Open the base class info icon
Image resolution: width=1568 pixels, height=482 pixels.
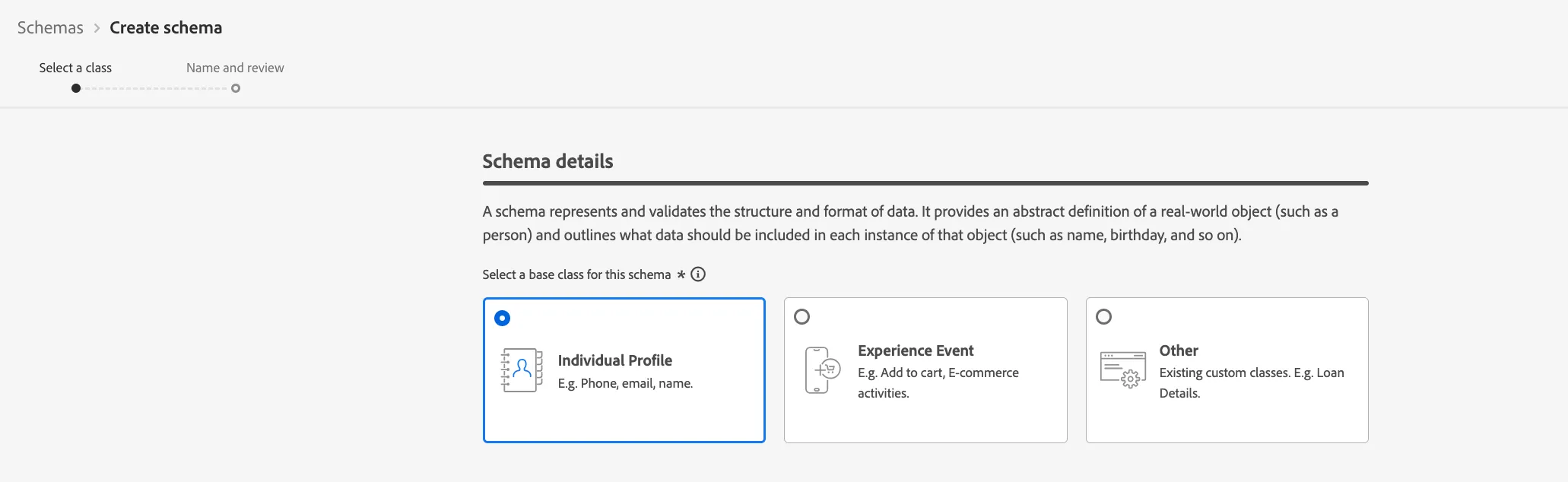[x=698, y=274]
